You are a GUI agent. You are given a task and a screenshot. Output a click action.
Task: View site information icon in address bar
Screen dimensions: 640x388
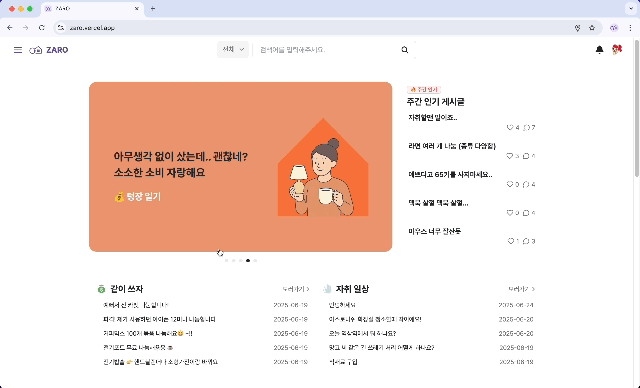(x=61, y=28)
